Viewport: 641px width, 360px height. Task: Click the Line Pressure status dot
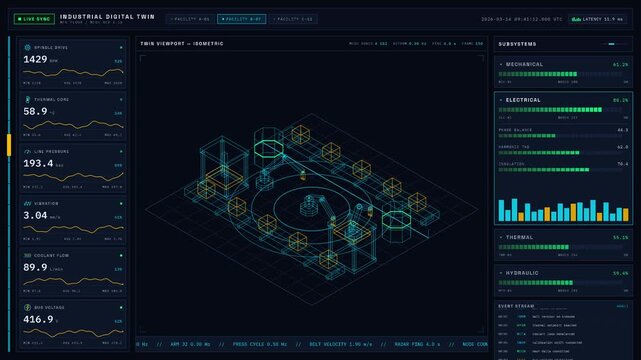click(x=121, y=152)
